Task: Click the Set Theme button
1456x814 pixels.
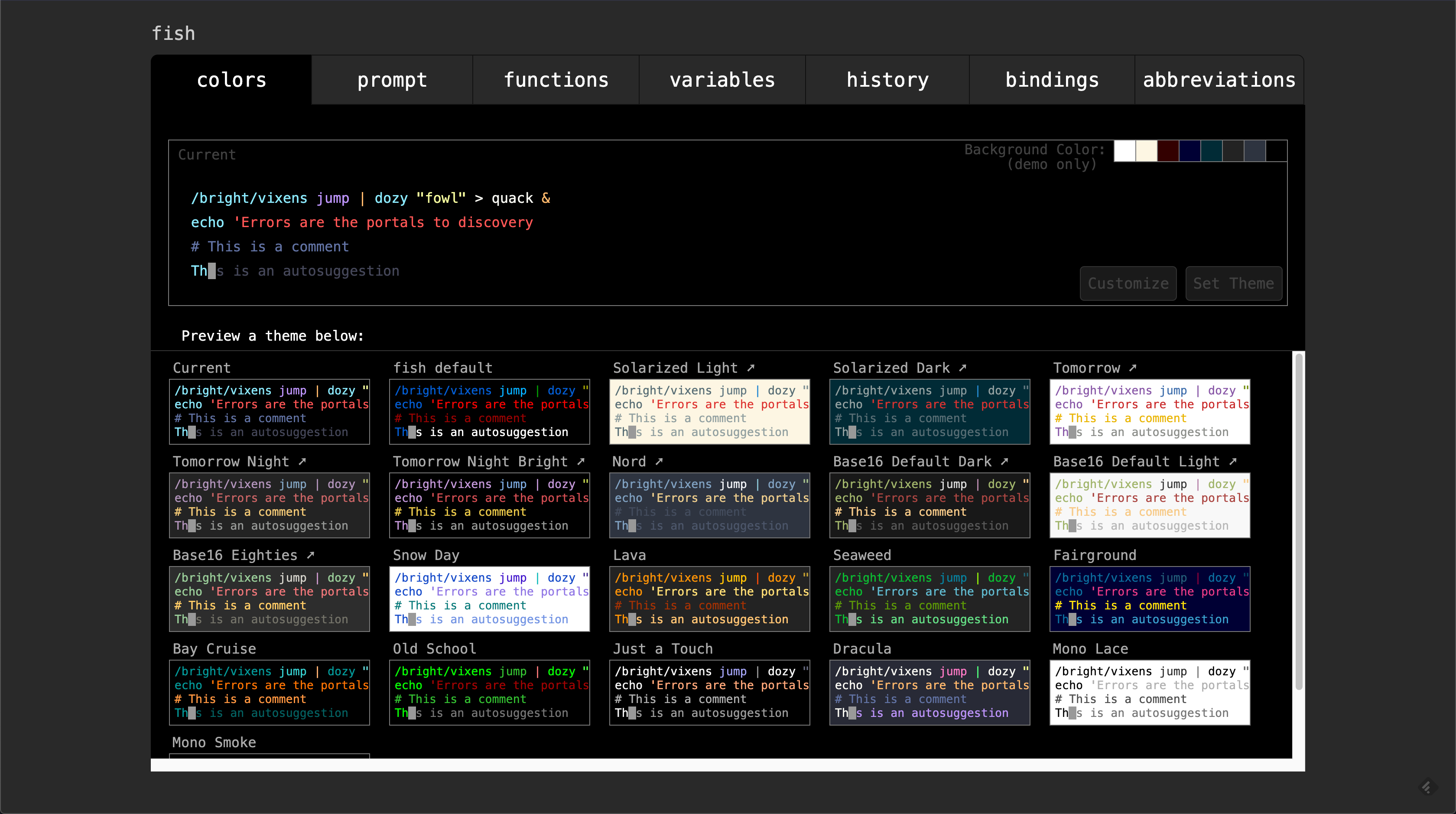Action: 1233,283
